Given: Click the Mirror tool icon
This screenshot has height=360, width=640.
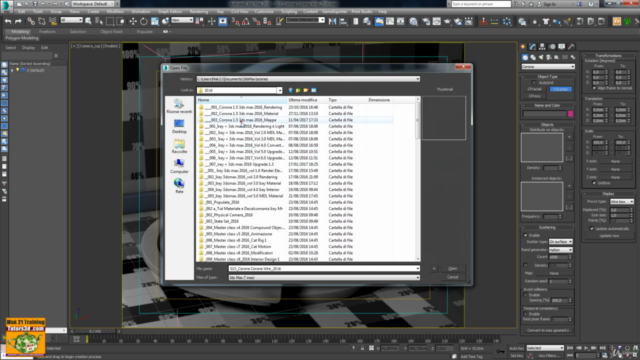Looking at the screenshot, I should (x=332, y=21).
